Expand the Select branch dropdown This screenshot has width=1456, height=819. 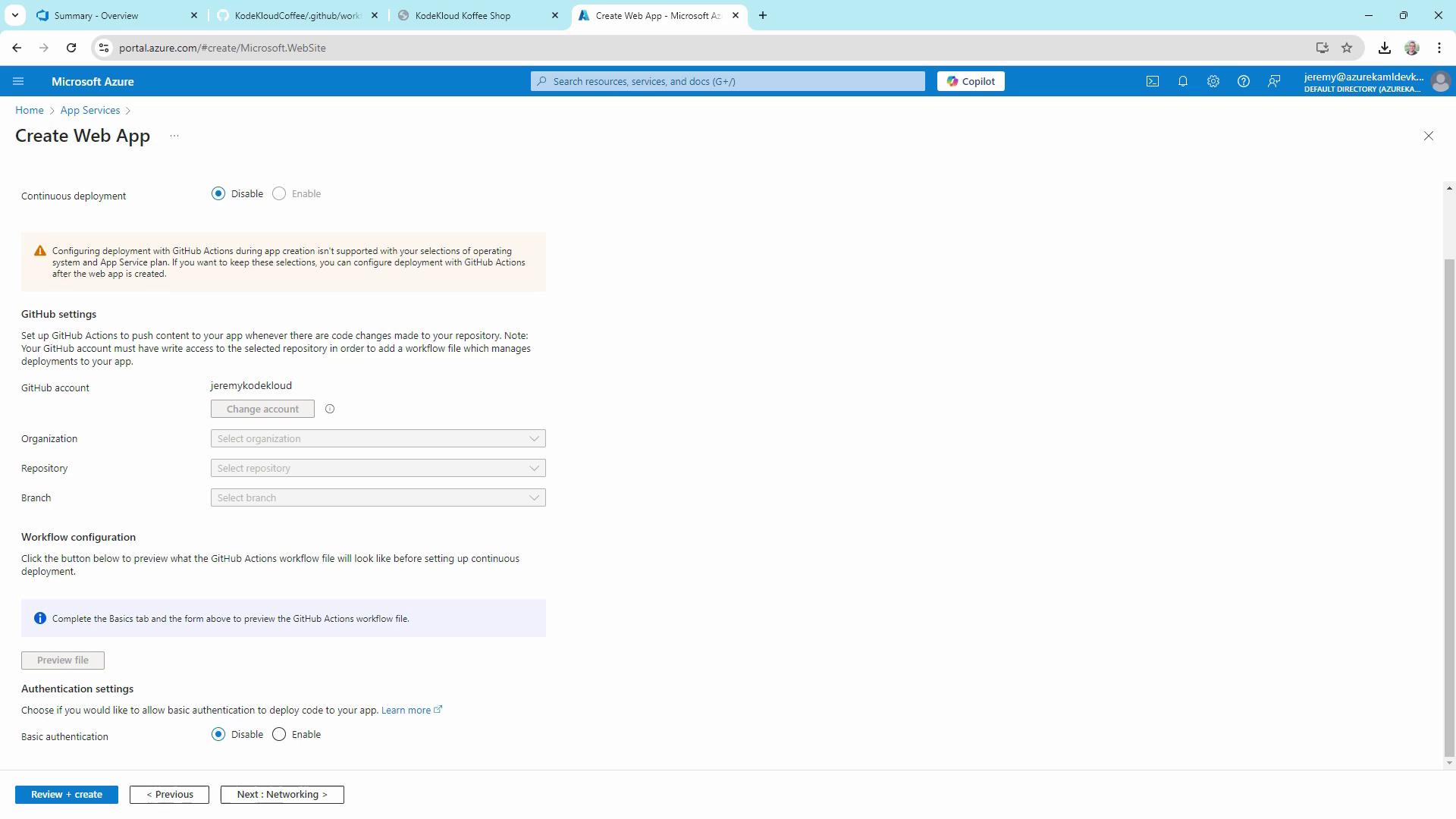[x=378, y=497]
